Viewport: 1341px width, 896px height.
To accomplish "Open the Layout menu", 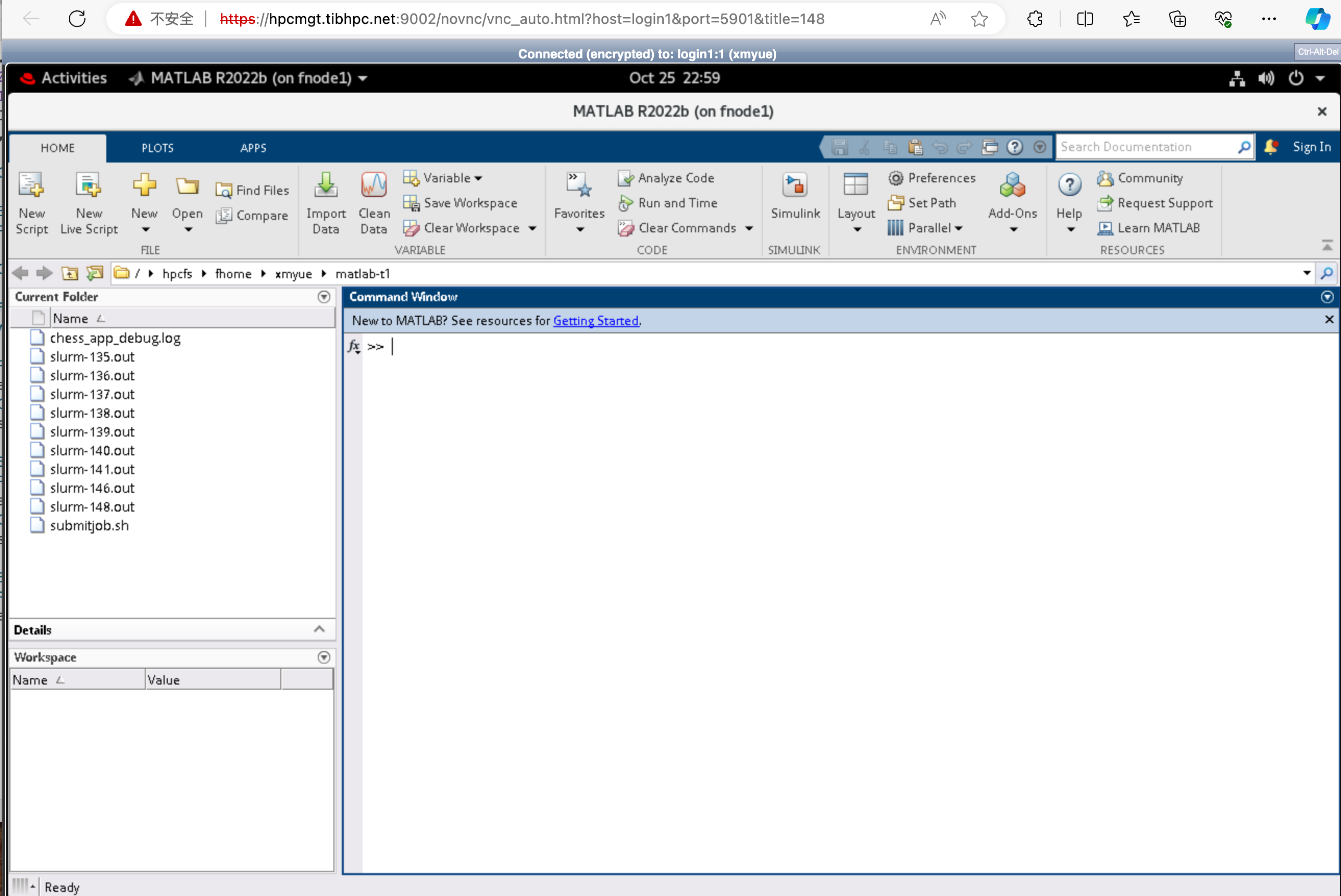I will pos(856,204).
